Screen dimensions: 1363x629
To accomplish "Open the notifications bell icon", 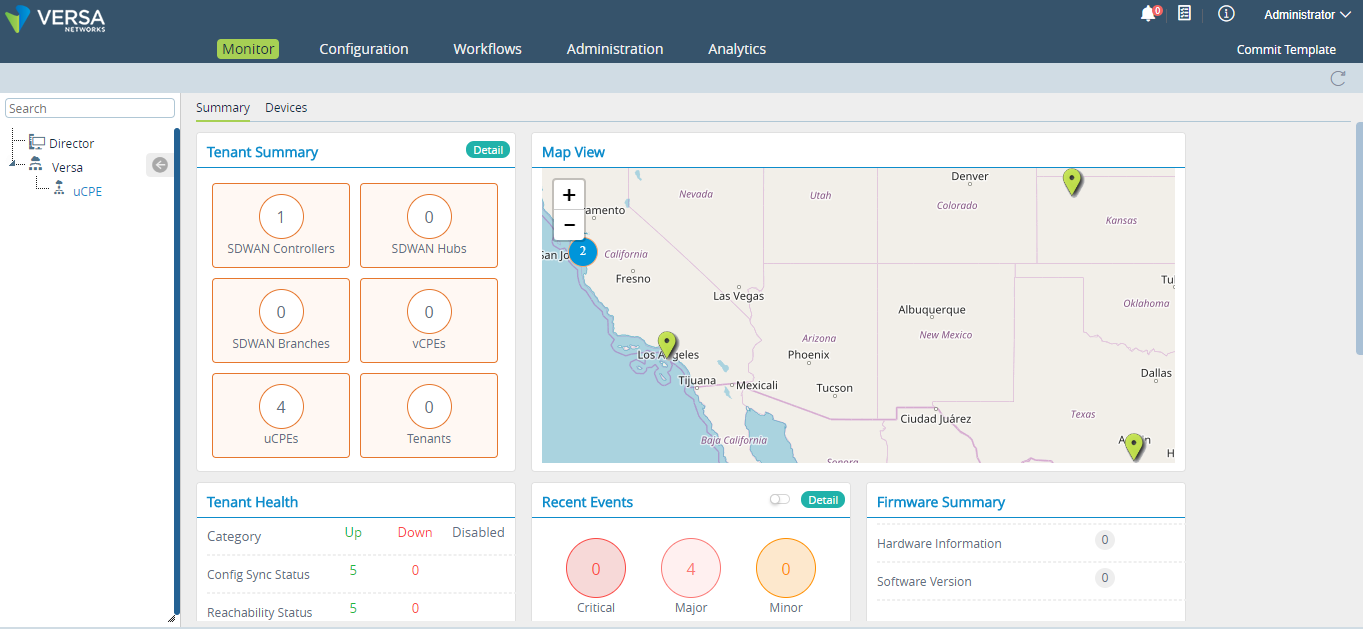I will pos(1147,14).
